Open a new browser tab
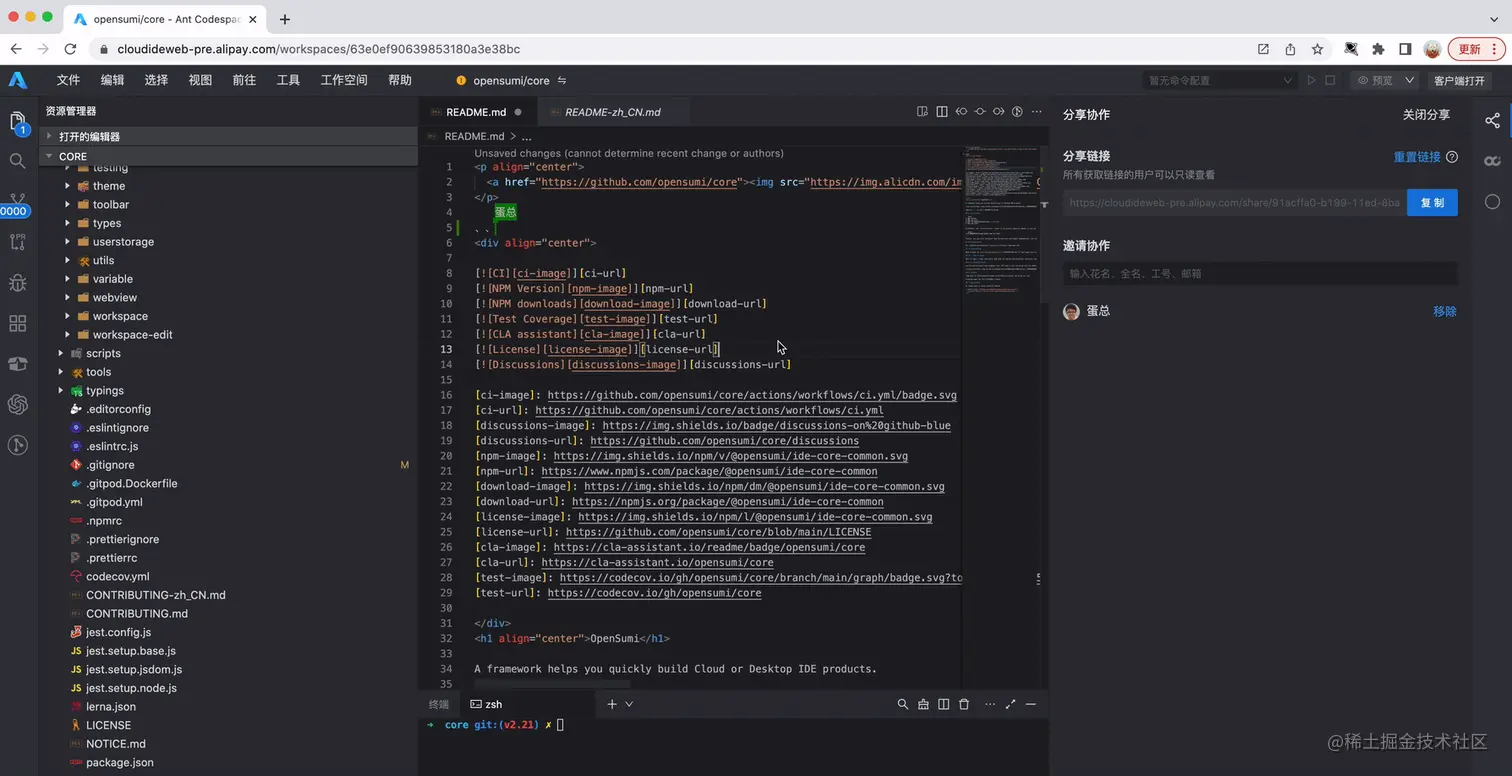Image resolution: width=1512 pixels, height=776 pixels. (285, 19)
